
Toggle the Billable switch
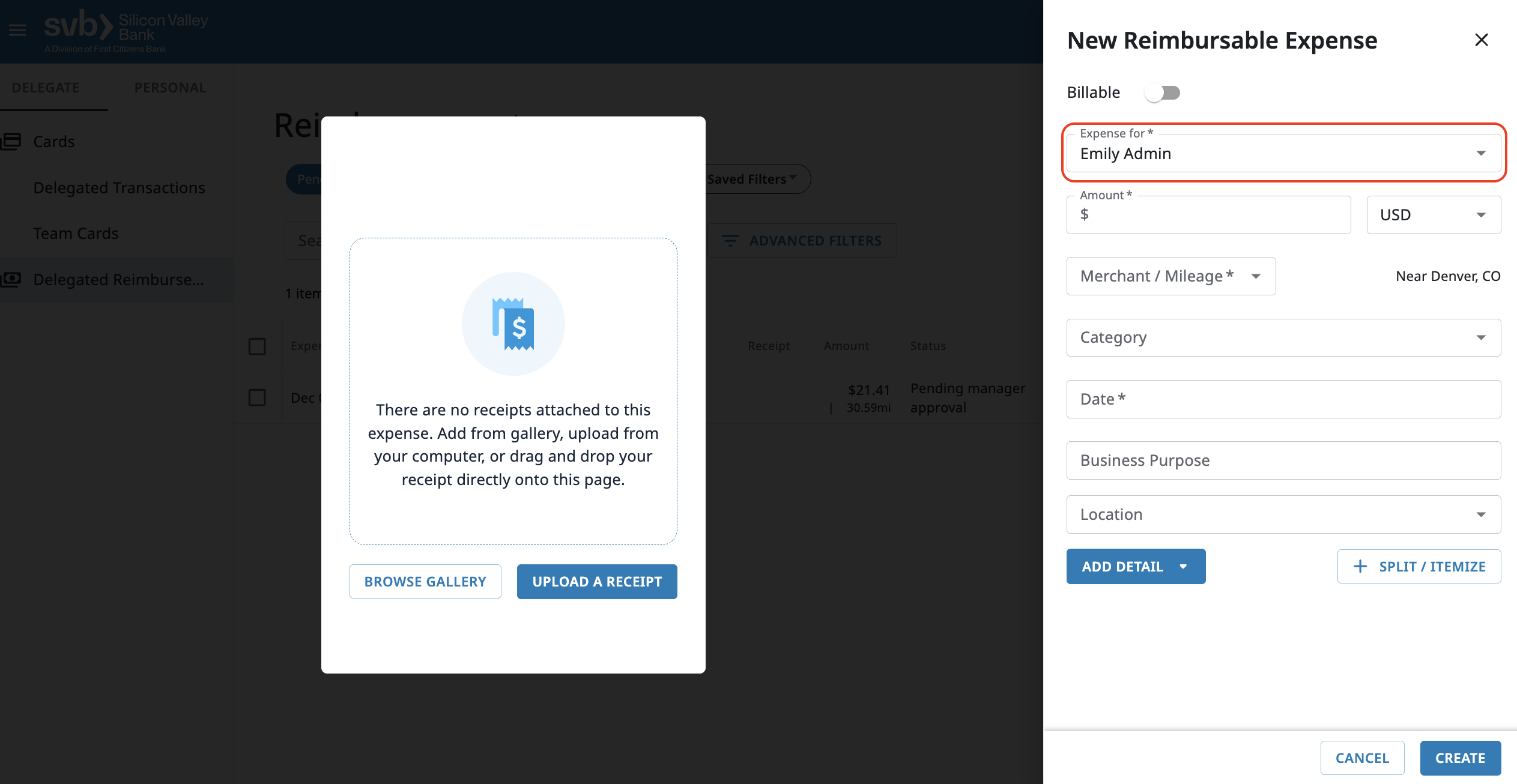1162,93
